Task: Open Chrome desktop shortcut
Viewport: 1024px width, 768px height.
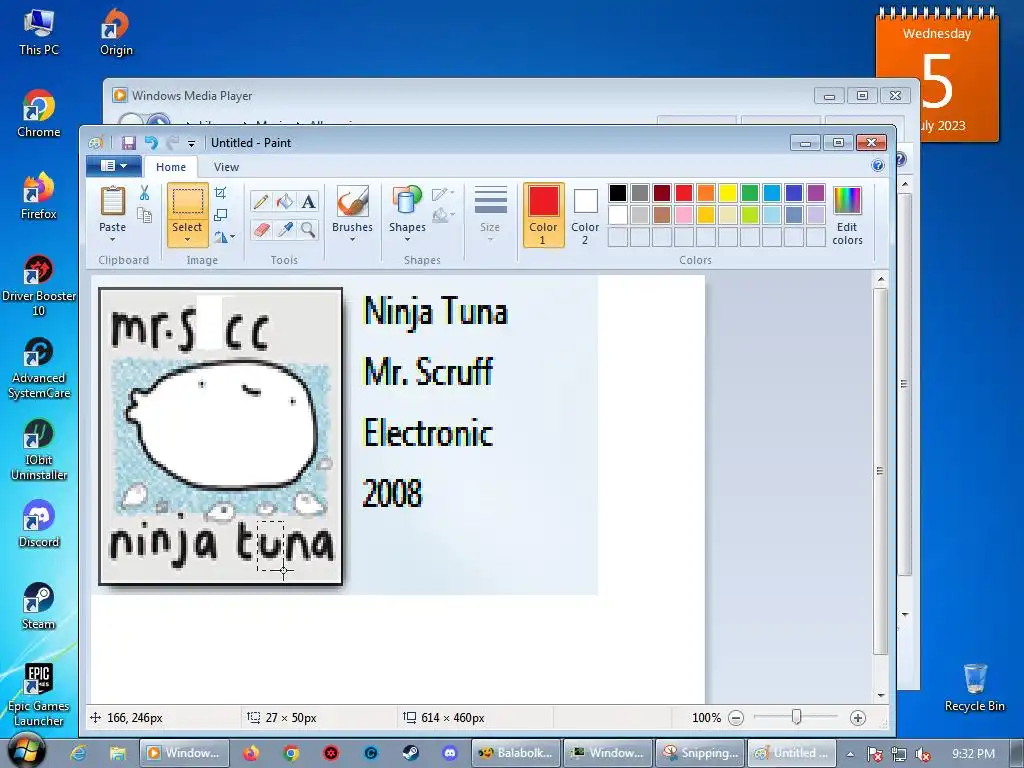Action: 39,114
